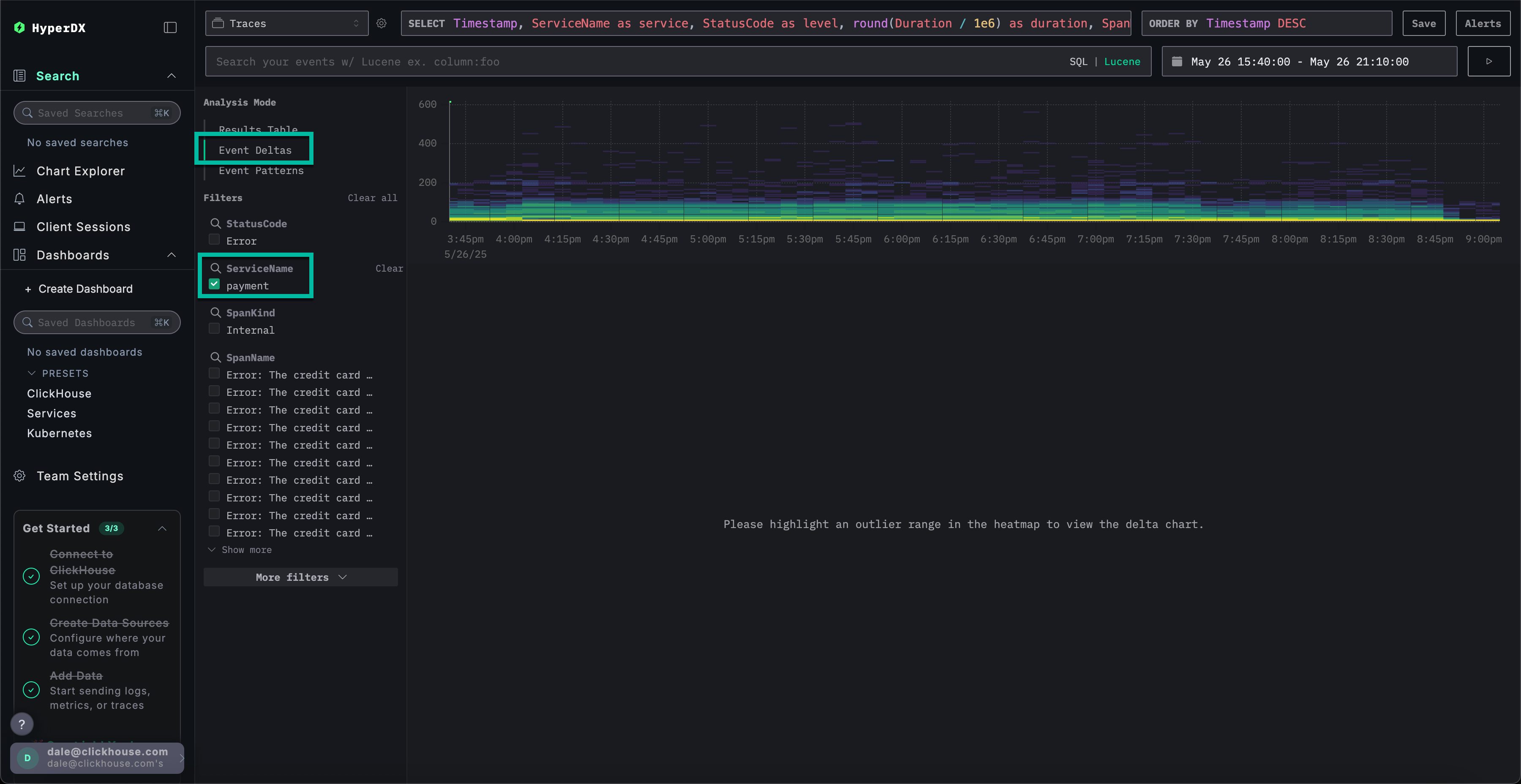
Task: Click the run query play button
Action: click(x=1488, y=61)
